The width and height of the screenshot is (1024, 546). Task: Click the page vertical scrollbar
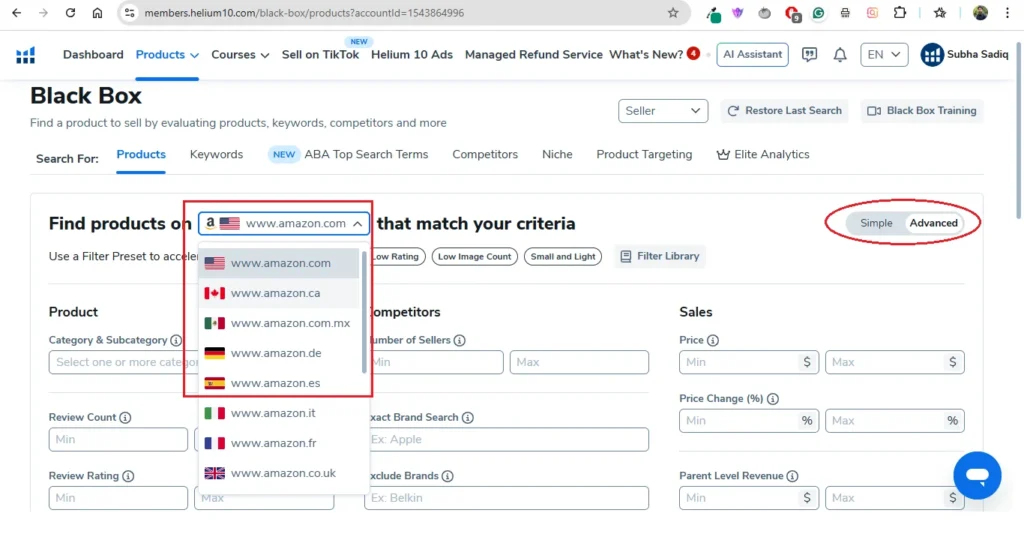tap(1019, 131)
